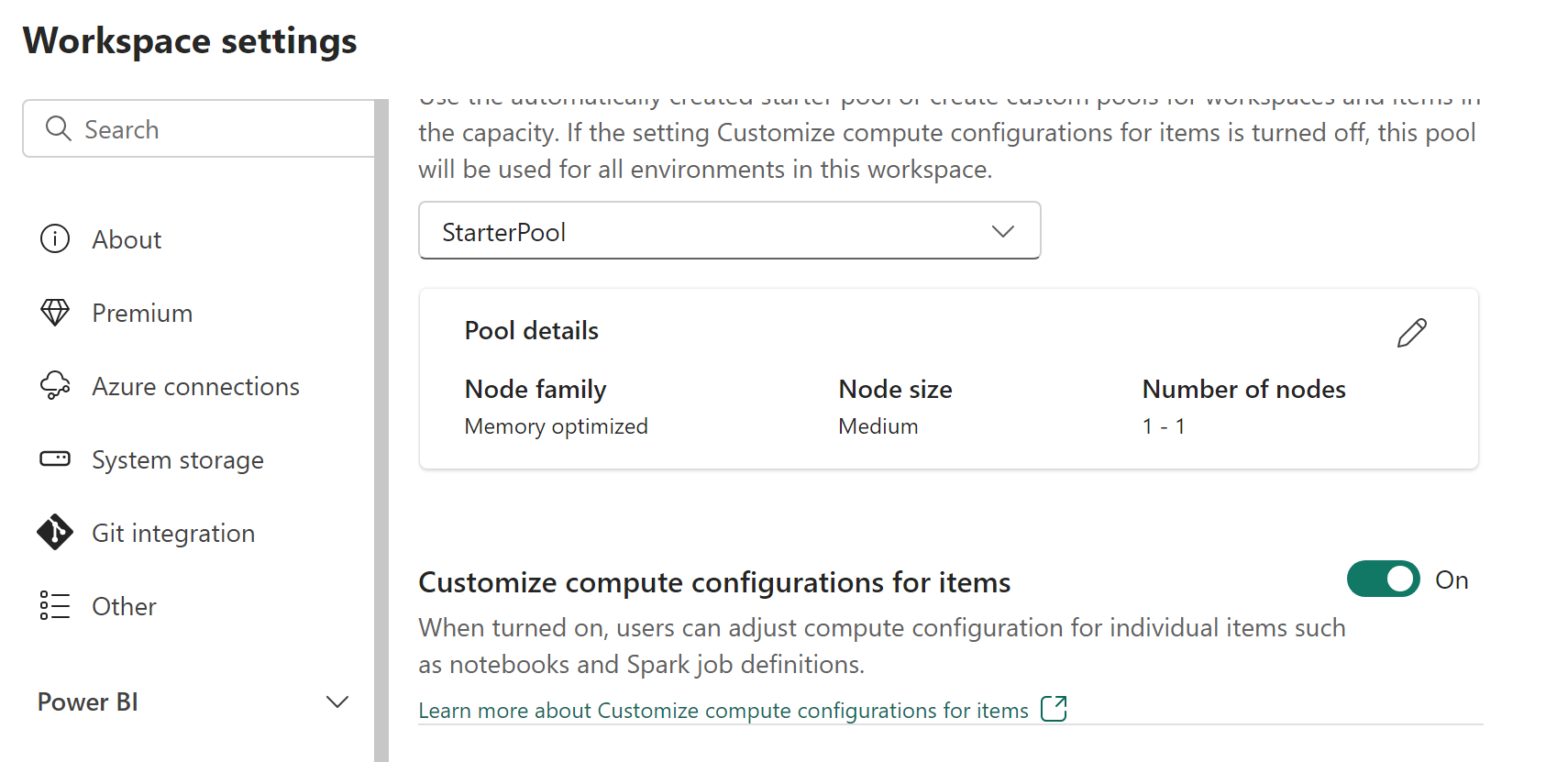Open the StarterPool dropdown
The image size is (1568, 762).
click(x=729, y=231)
